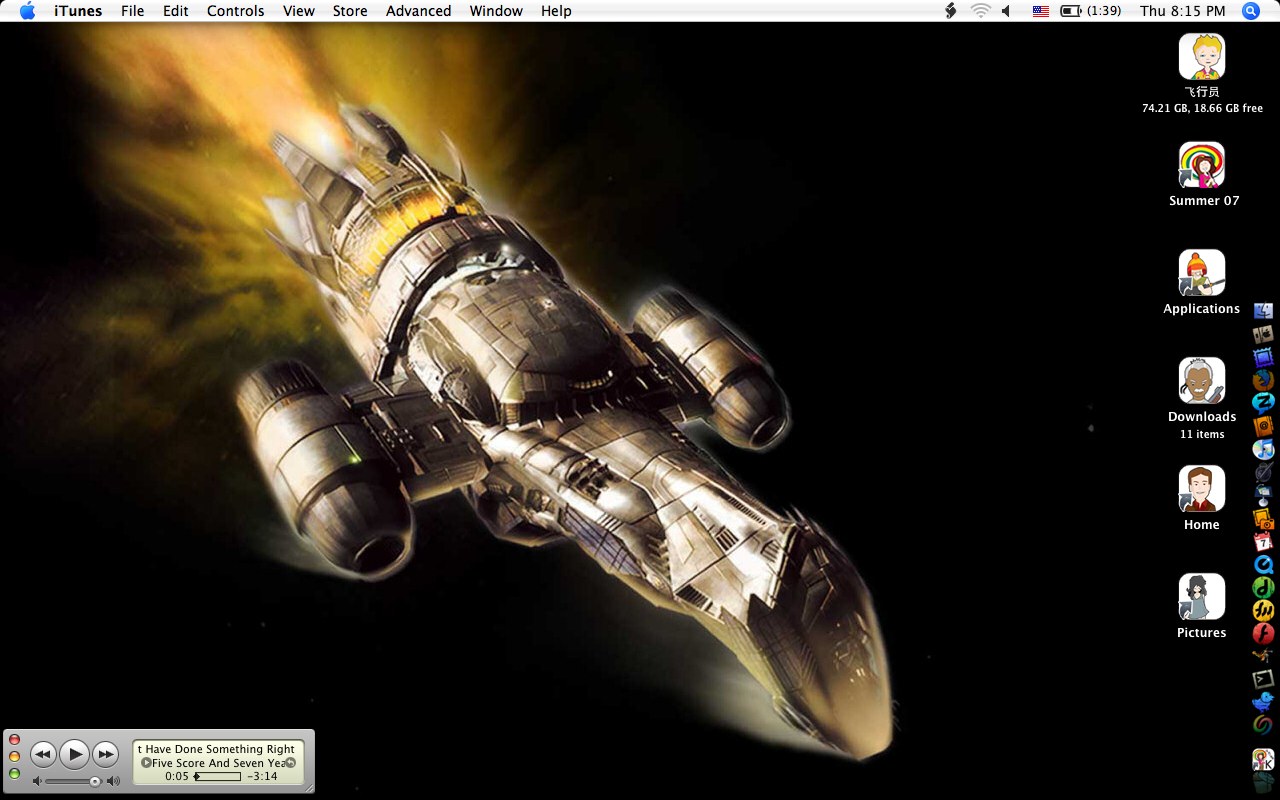The image size is (1280, 800).
Task: Open iPhoto from the Dock
Action: coord(1263,518)
